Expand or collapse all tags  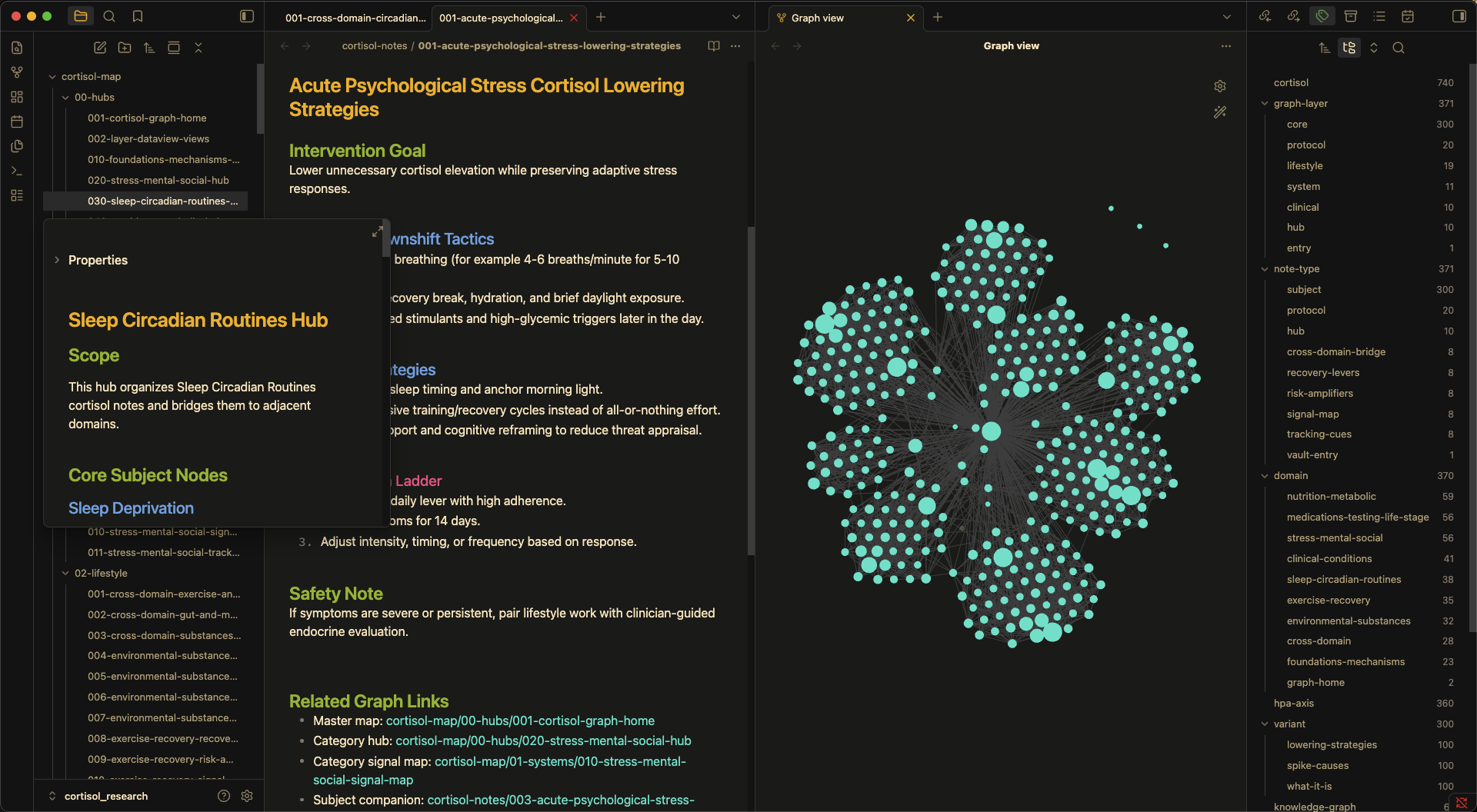click(x=1374, y=48)
